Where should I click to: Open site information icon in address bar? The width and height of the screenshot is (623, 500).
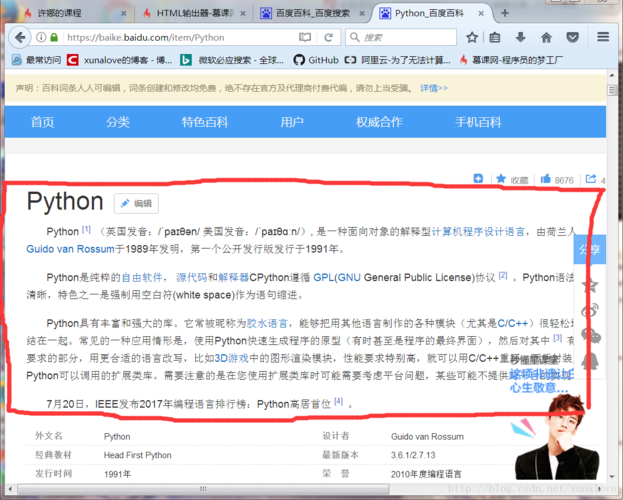click(41, 37)
